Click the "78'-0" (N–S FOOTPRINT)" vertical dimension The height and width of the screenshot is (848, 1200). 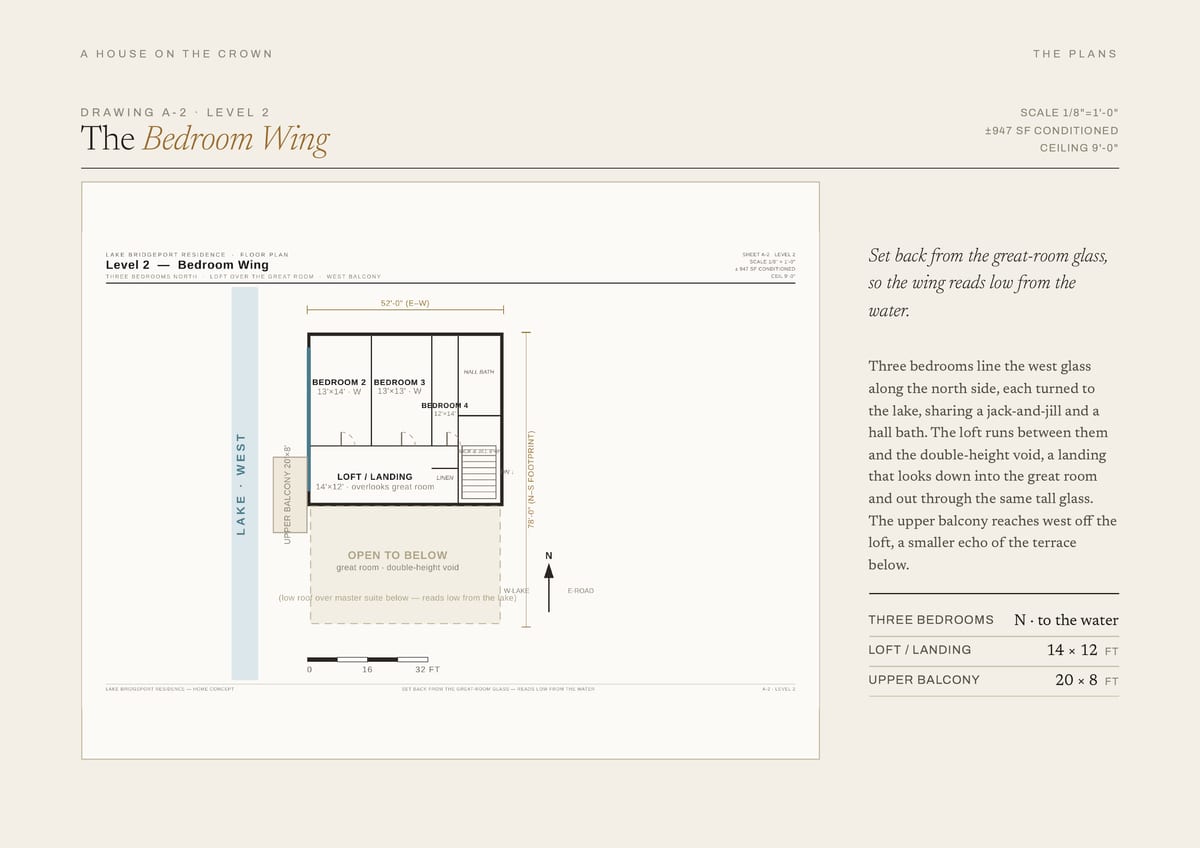[x=532, y=479]
